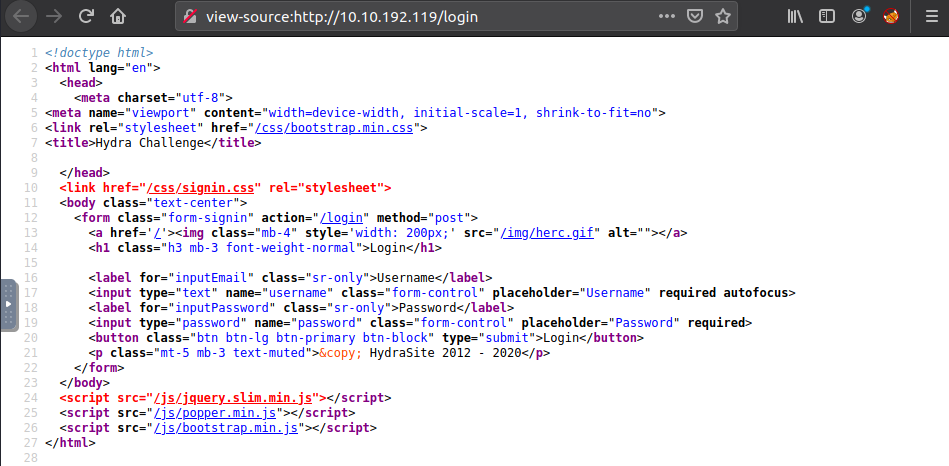The height and width of the screenshot is (466, 949).
Task: Click the doctype html declaration line
Action: [99, 53]
